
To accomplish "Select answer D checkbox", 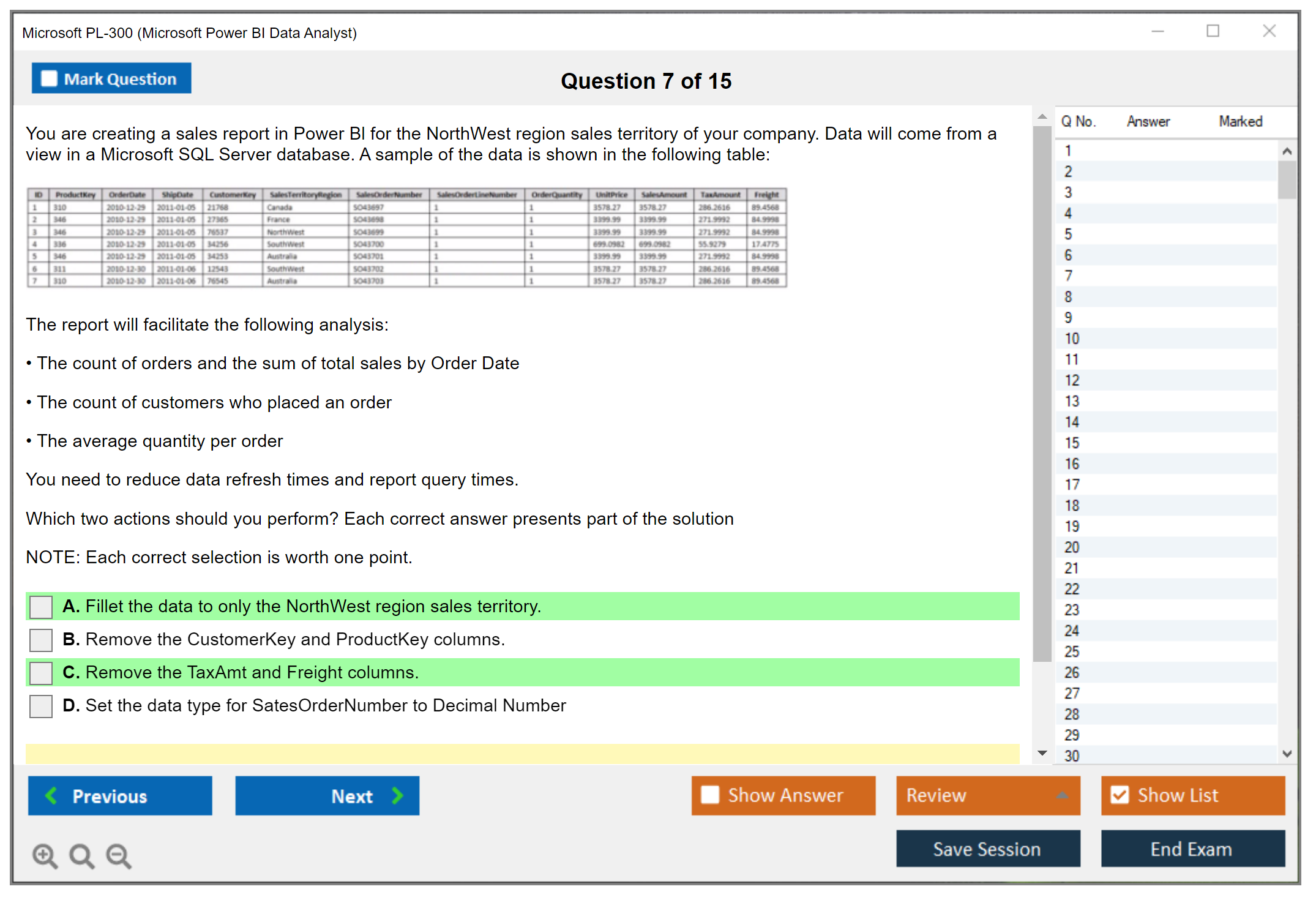I will (41, 706).
